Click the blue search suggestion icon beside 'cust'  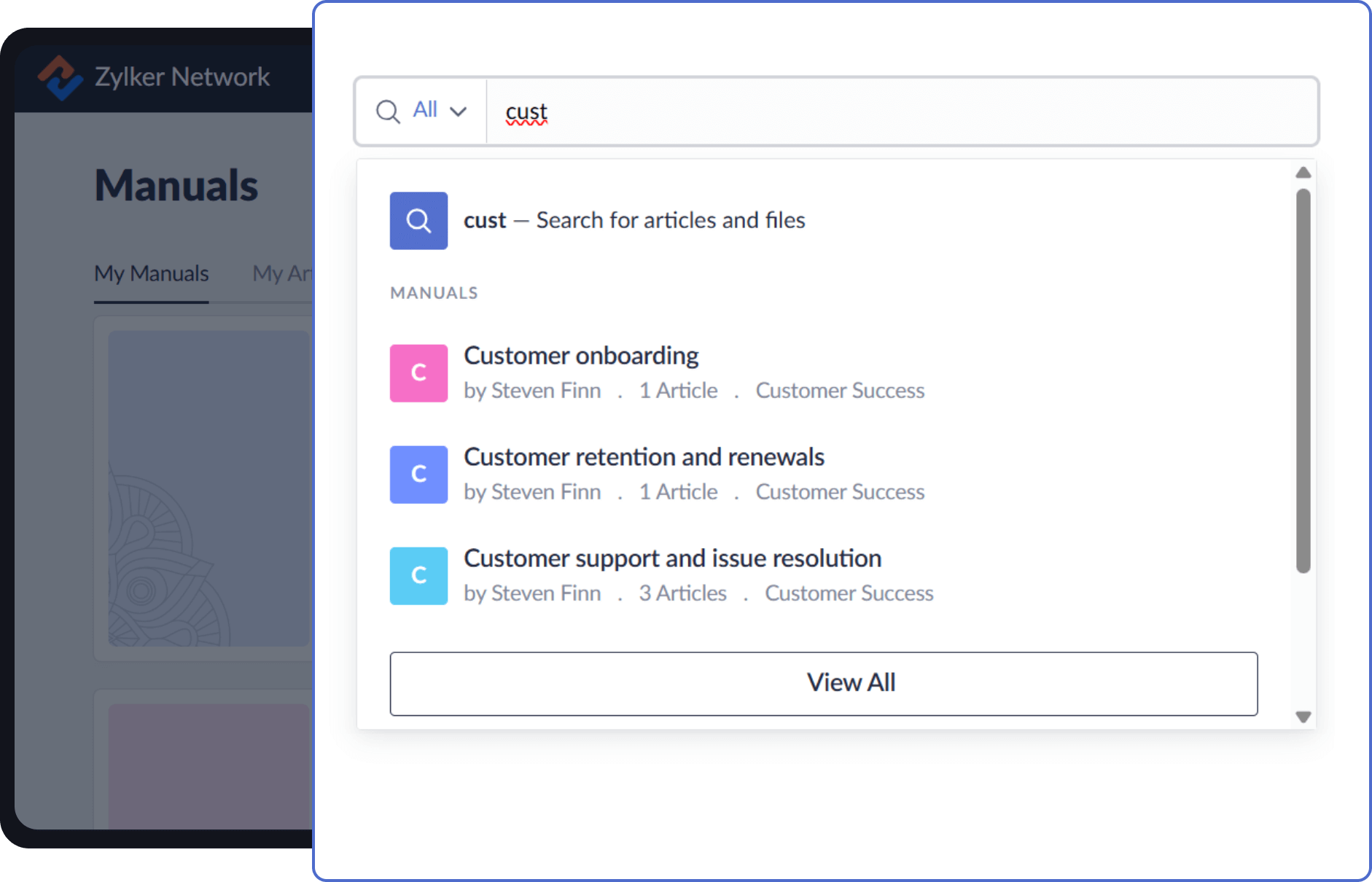(x=418, y=220)
